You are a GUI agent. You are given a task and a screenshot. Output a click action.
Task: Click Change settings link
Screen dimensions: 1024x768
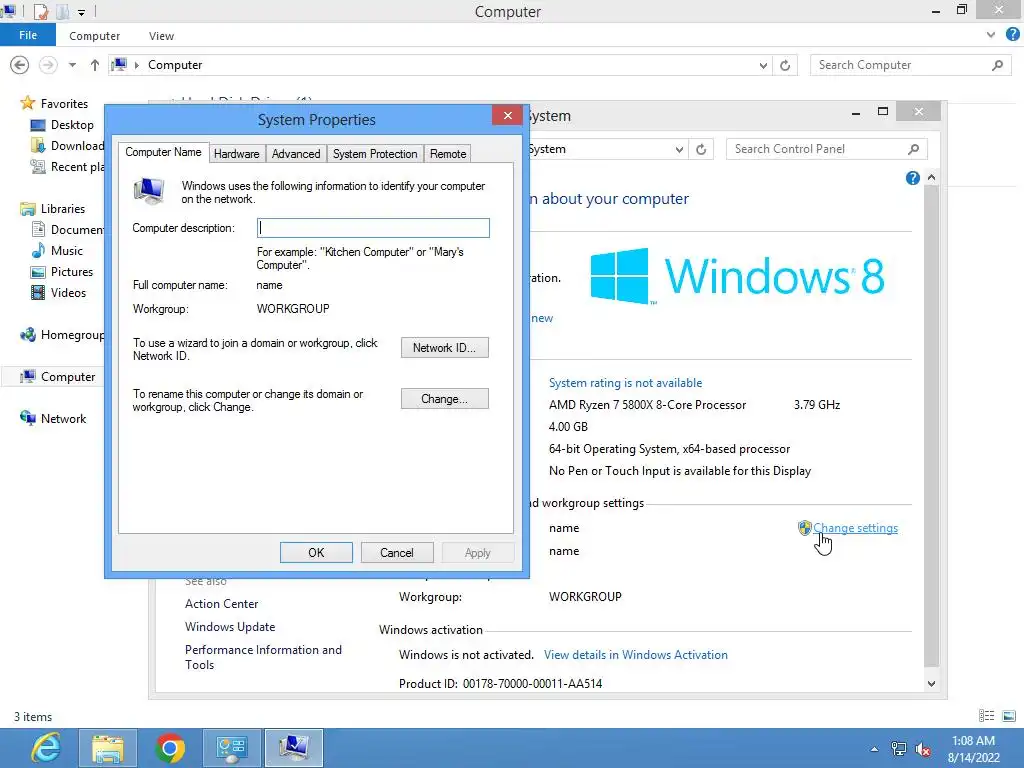click(856, 528)
